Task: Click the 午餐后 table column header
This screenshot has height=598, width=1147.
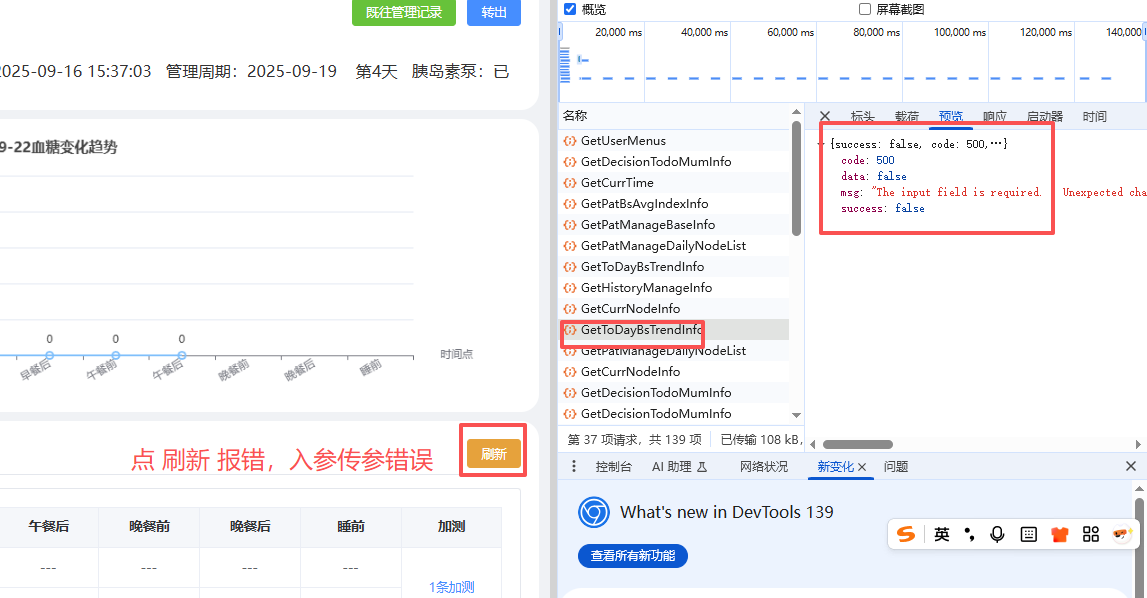Action: coord(49,526)
